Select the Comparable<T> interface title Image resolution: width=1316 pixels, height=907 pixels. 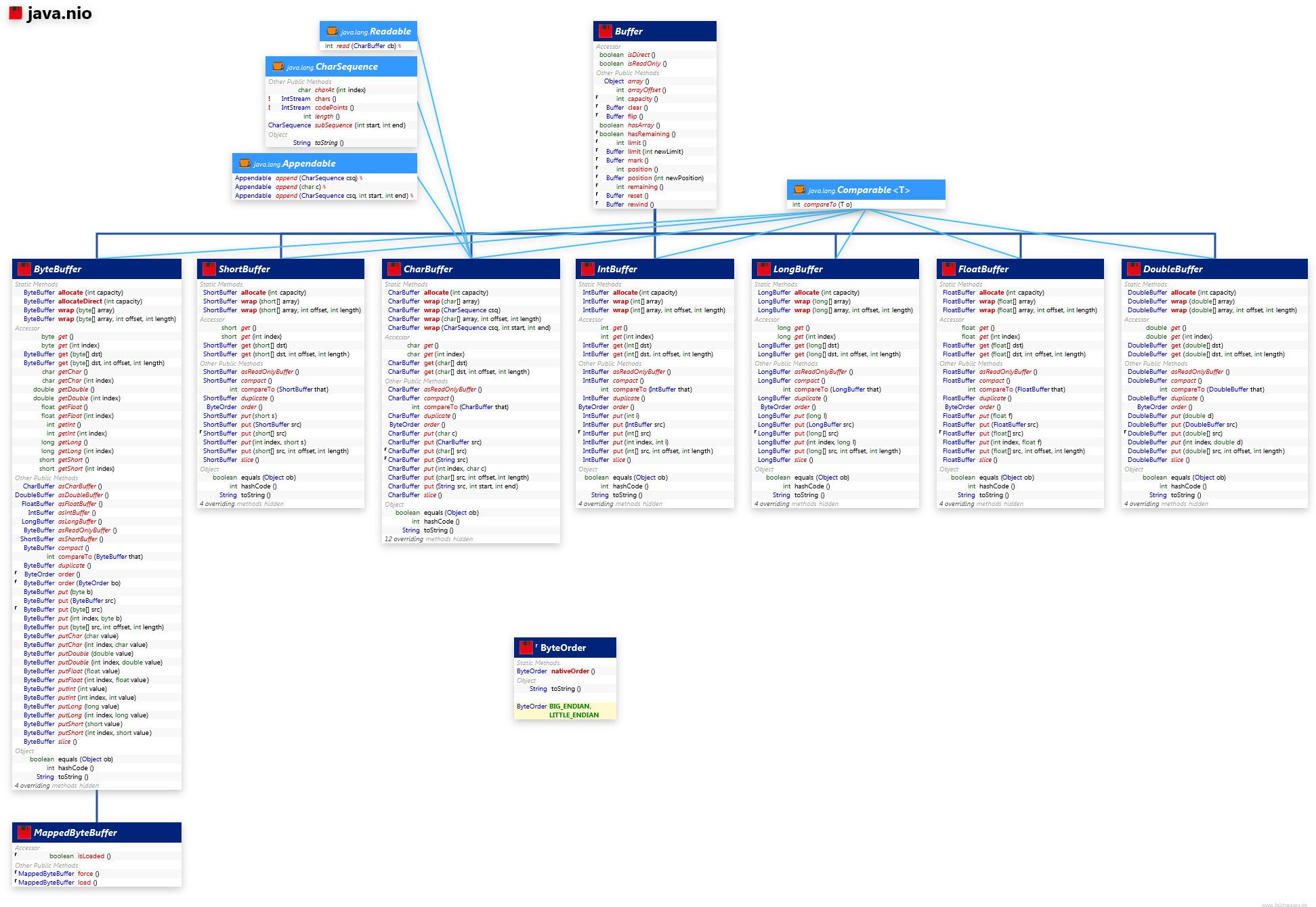(x=873, y=190)
